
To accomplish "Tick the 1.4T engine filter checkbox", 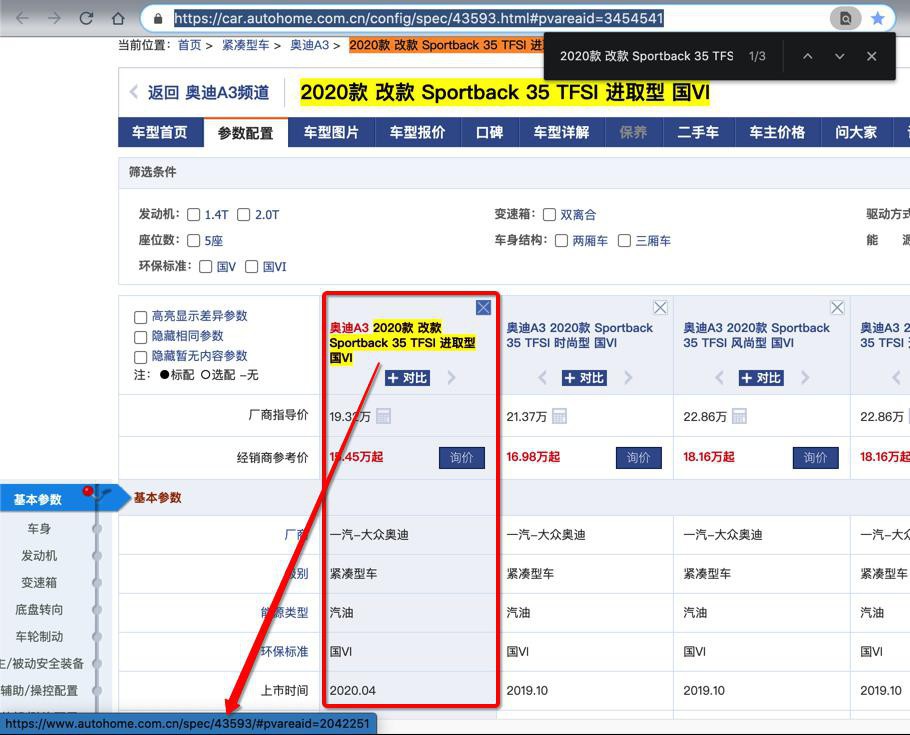I will click(194, 215).
